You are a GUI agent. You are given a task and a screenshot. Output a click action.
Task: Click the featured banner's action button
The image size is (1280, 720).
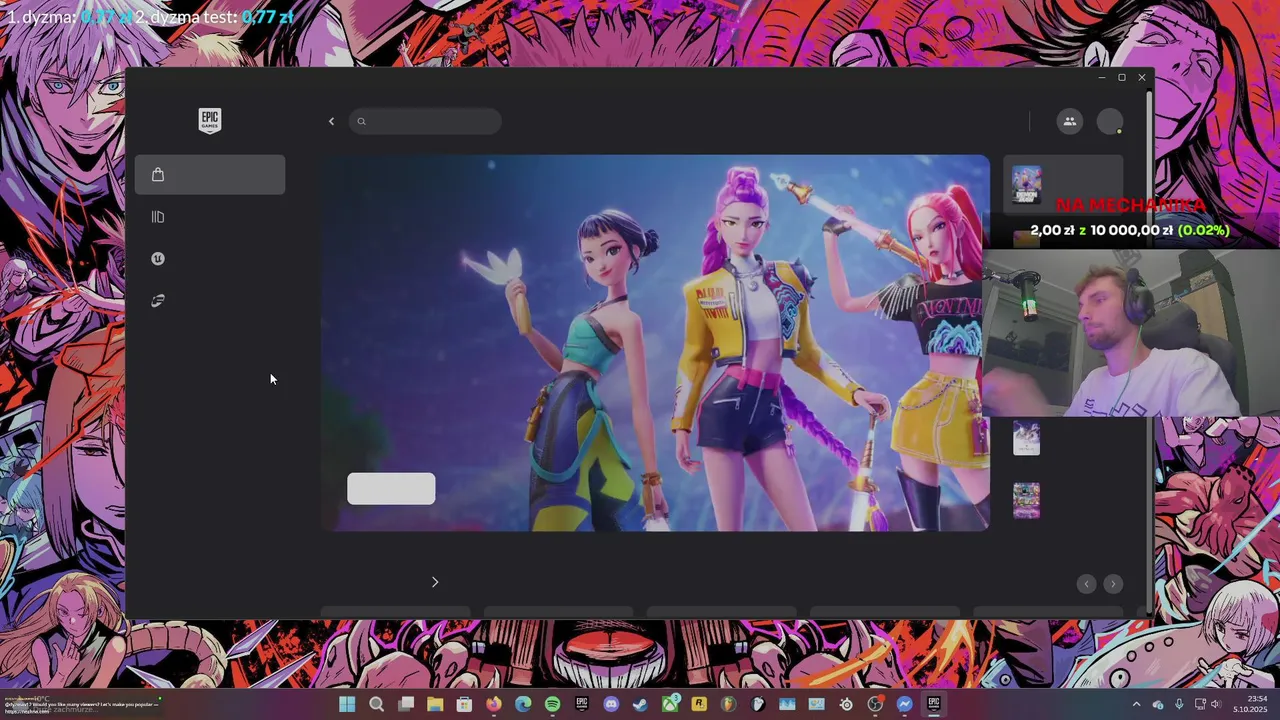point(391,489)
